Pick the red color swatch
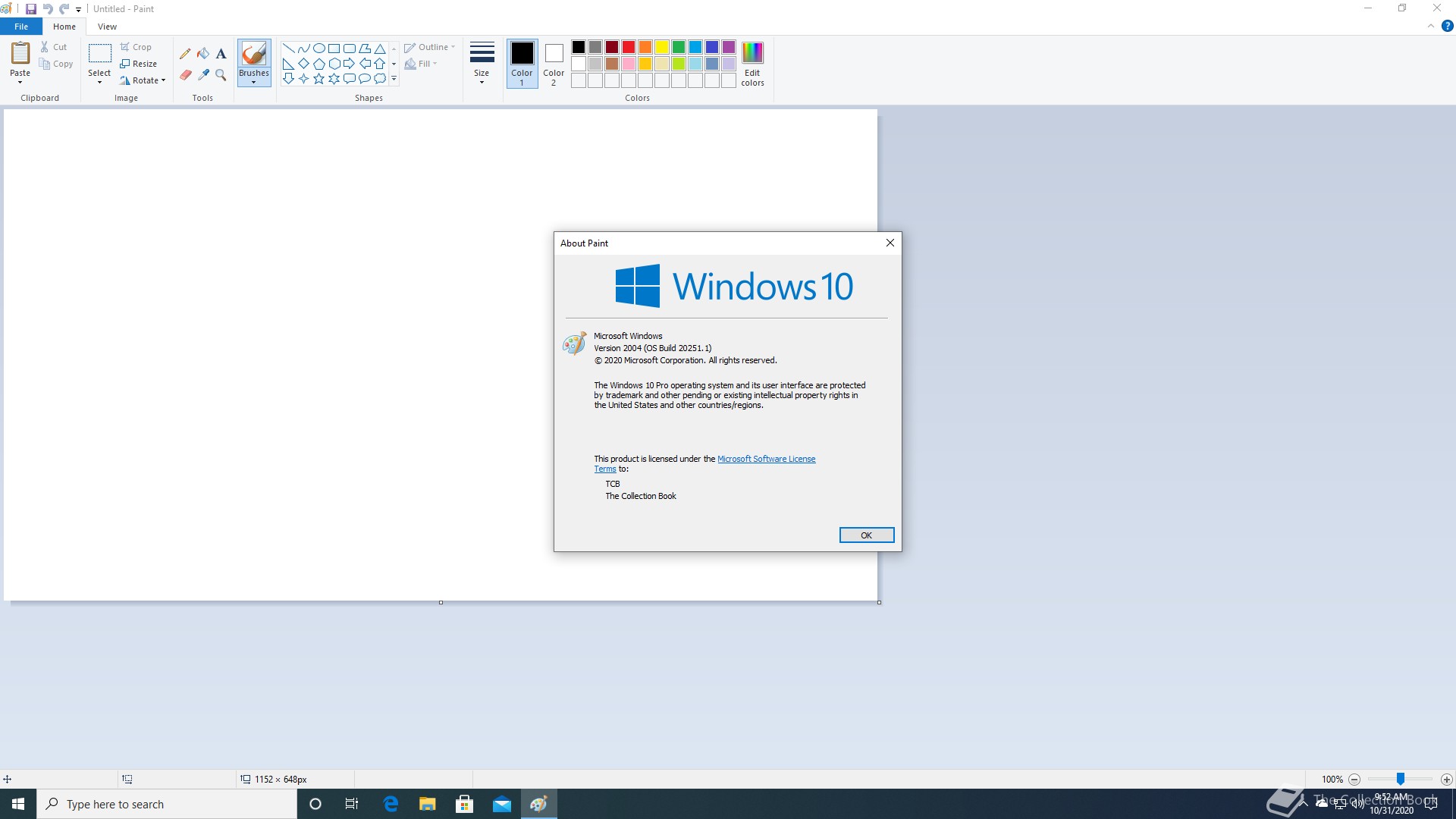The image size is (1456, 819). (629, 47)
